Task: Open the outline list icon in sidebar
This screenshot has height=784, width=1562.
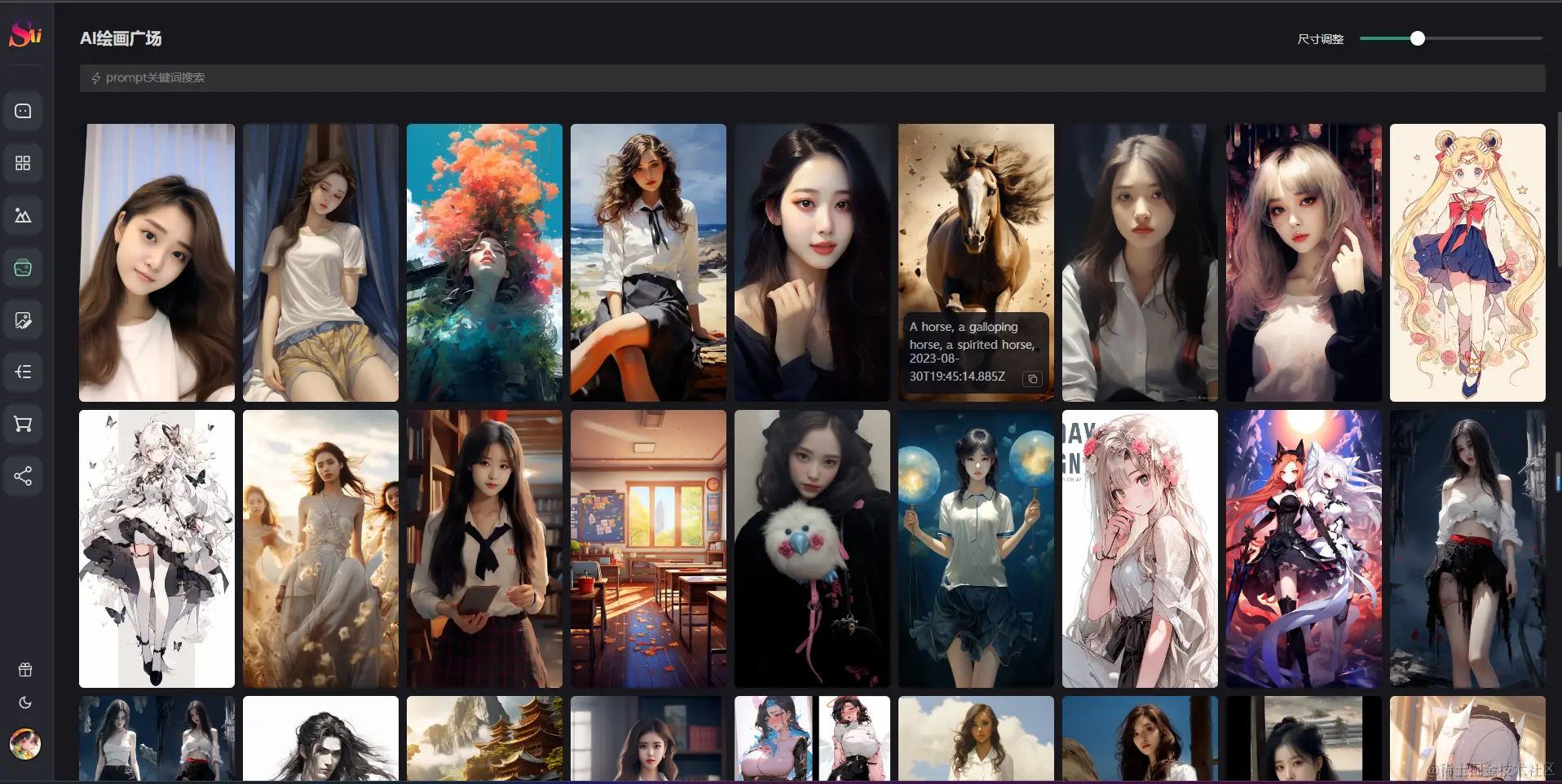Action: [x=23, y=372]
